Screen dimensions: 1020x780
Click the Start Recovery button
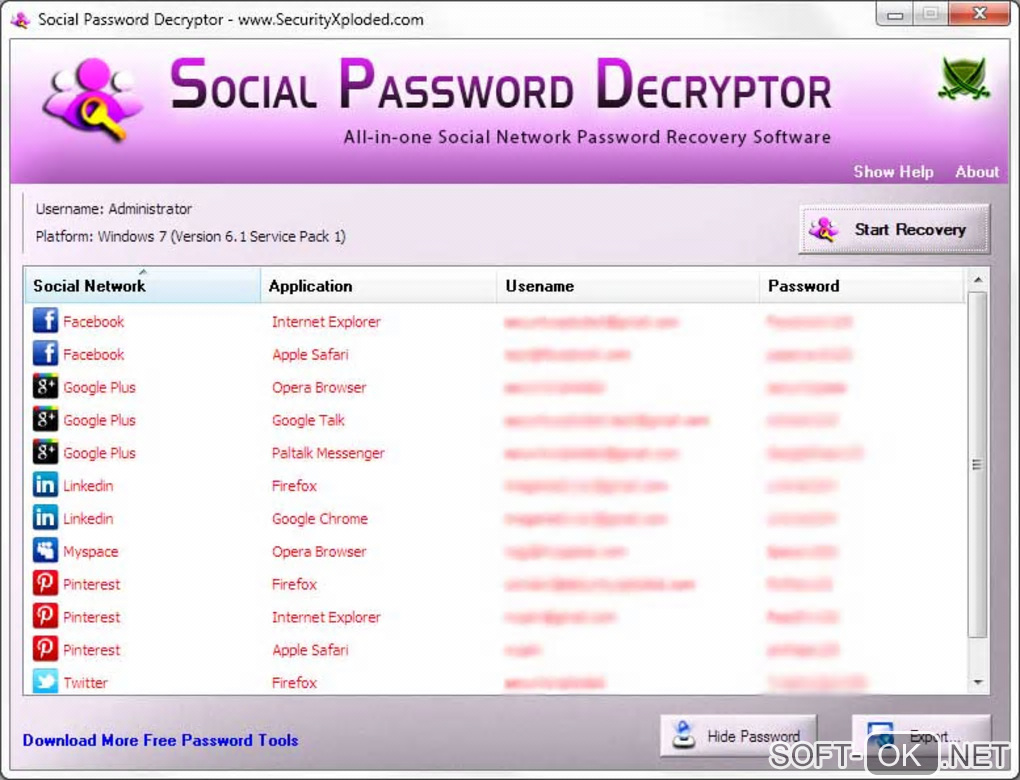894,229
